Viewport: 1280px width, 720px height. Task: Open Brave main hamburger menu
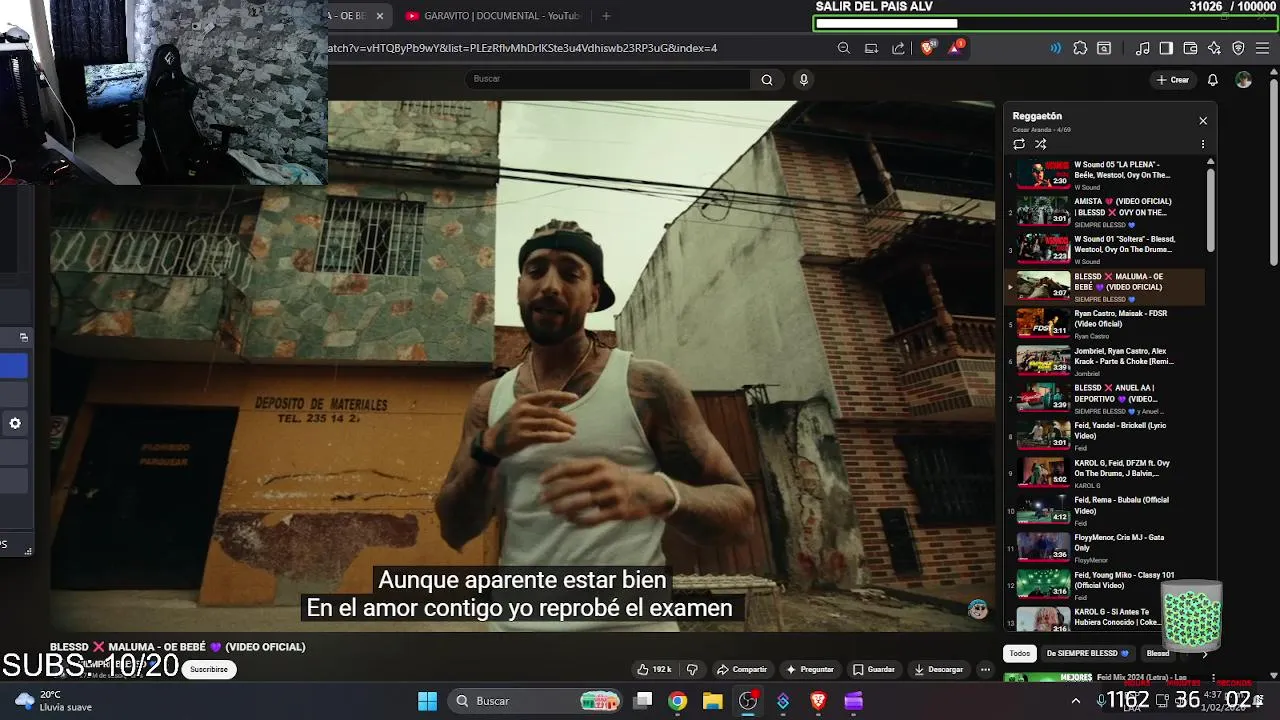pos(1264,48)
